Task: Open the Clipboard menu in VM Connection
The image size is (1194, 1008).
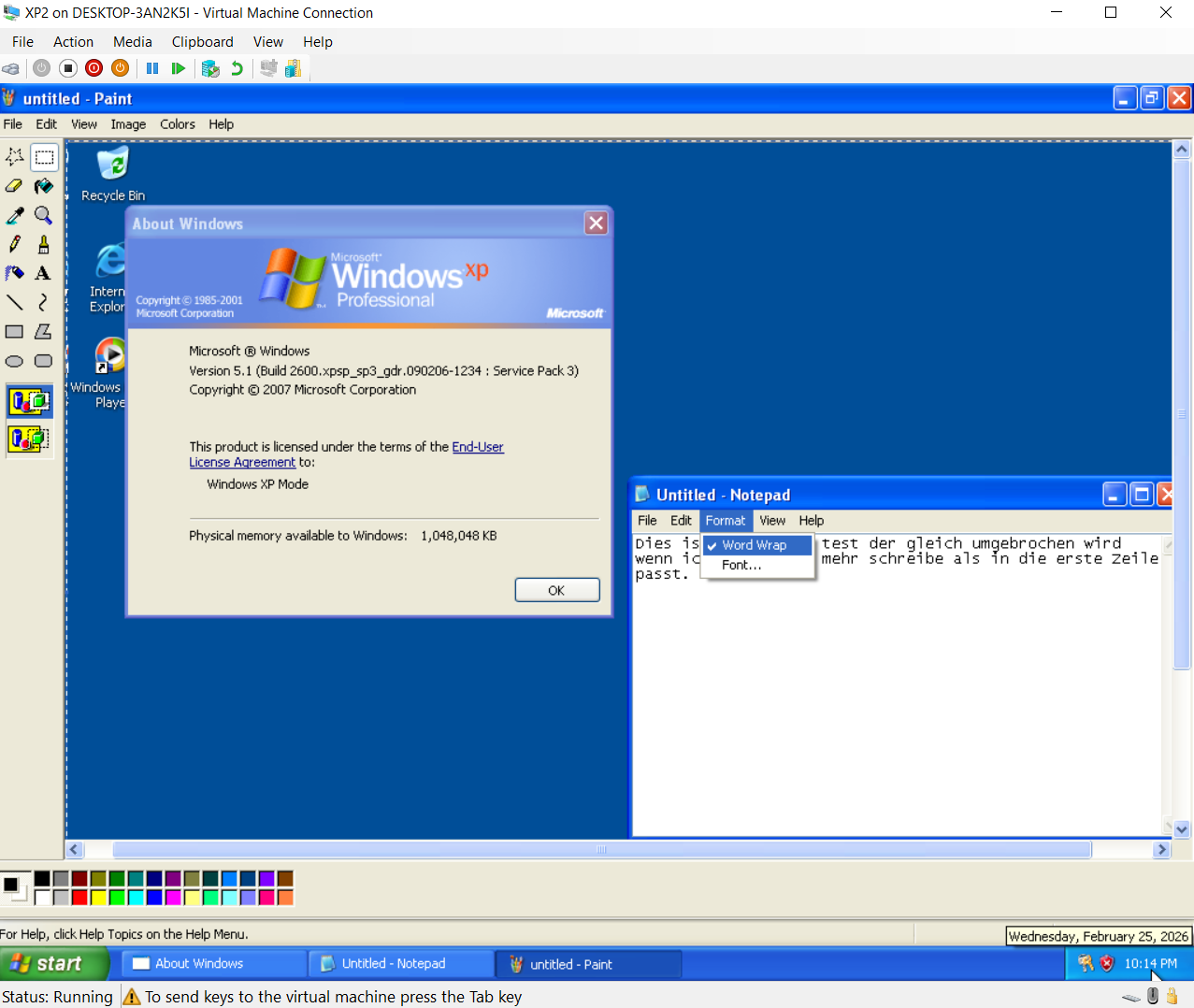Action: 202,42
